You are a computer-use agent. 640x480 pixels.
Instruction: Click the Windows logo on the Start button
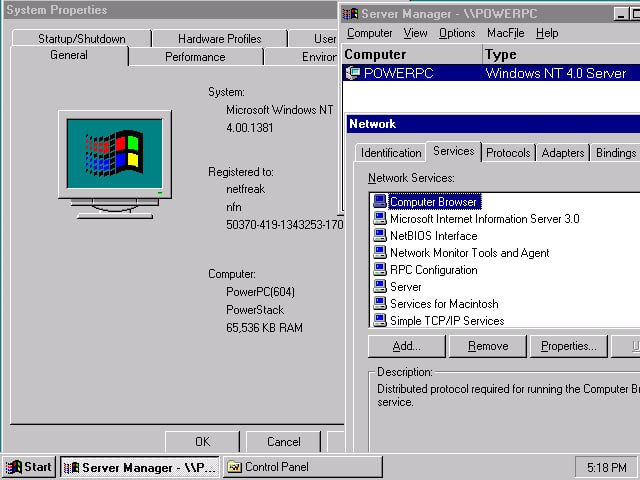click(14, 467)
